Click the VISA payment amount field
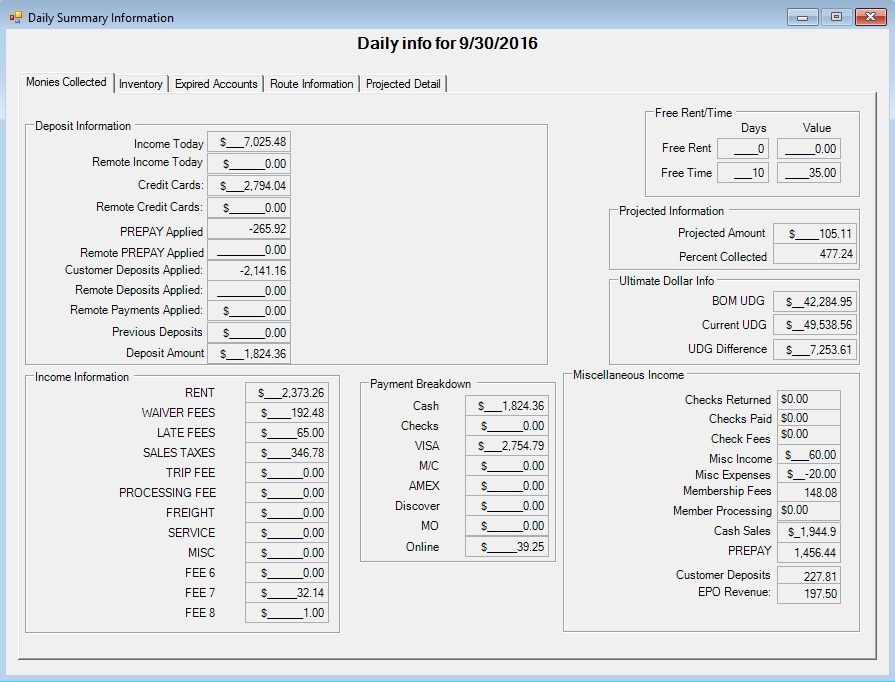 (x=507, y=446)
